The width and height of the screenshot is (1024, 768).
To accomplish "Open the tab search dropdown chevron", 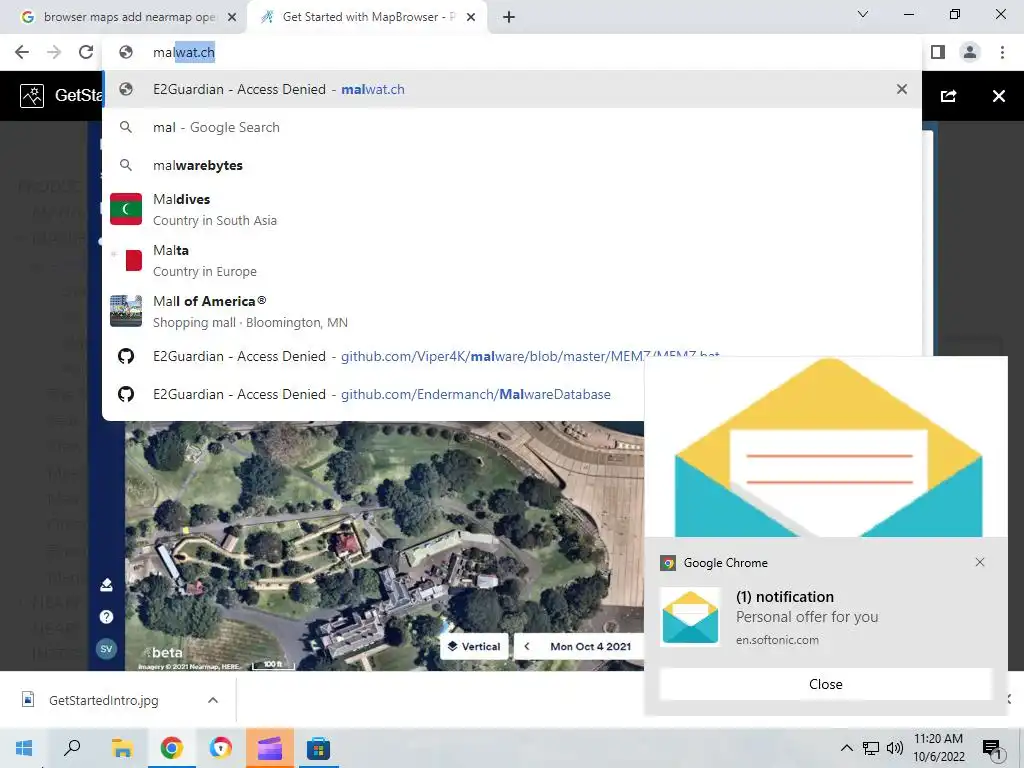I will [863, 14].
